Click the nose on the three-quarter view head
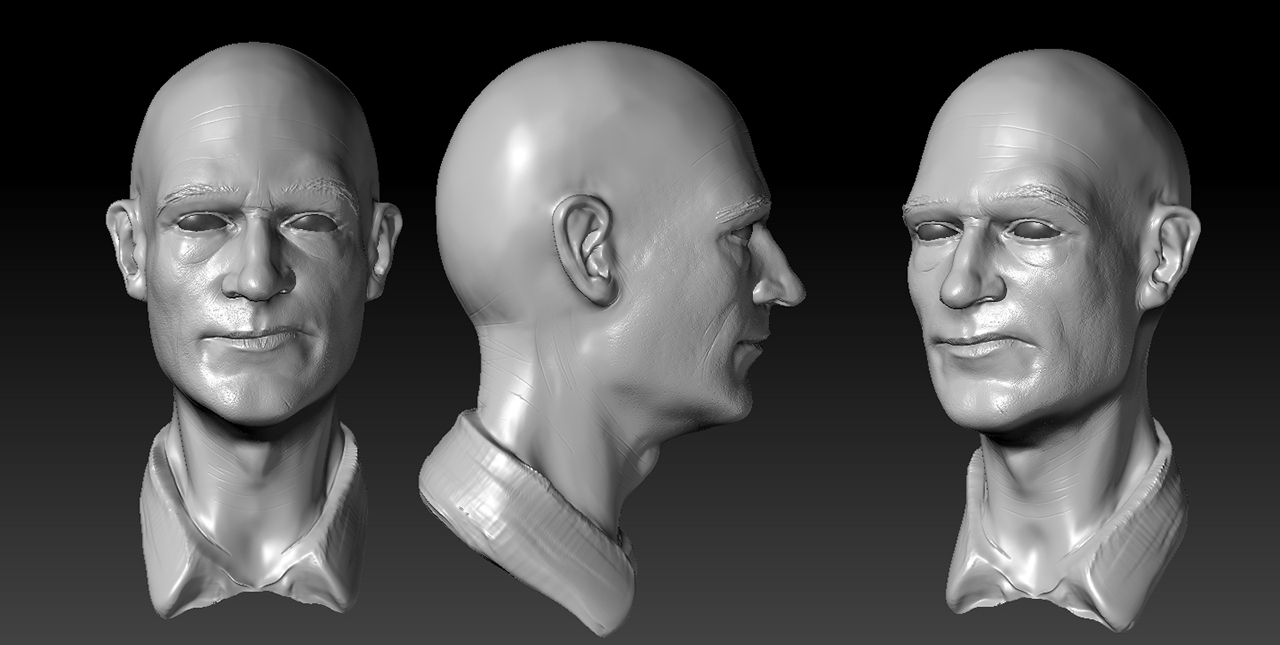Screen dimensions: 1280x645 point(965,285)
